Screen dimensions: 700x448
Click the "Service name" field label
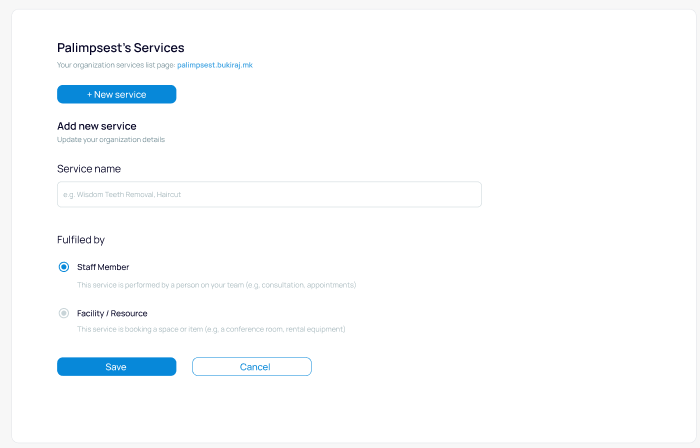coord(89,169)
